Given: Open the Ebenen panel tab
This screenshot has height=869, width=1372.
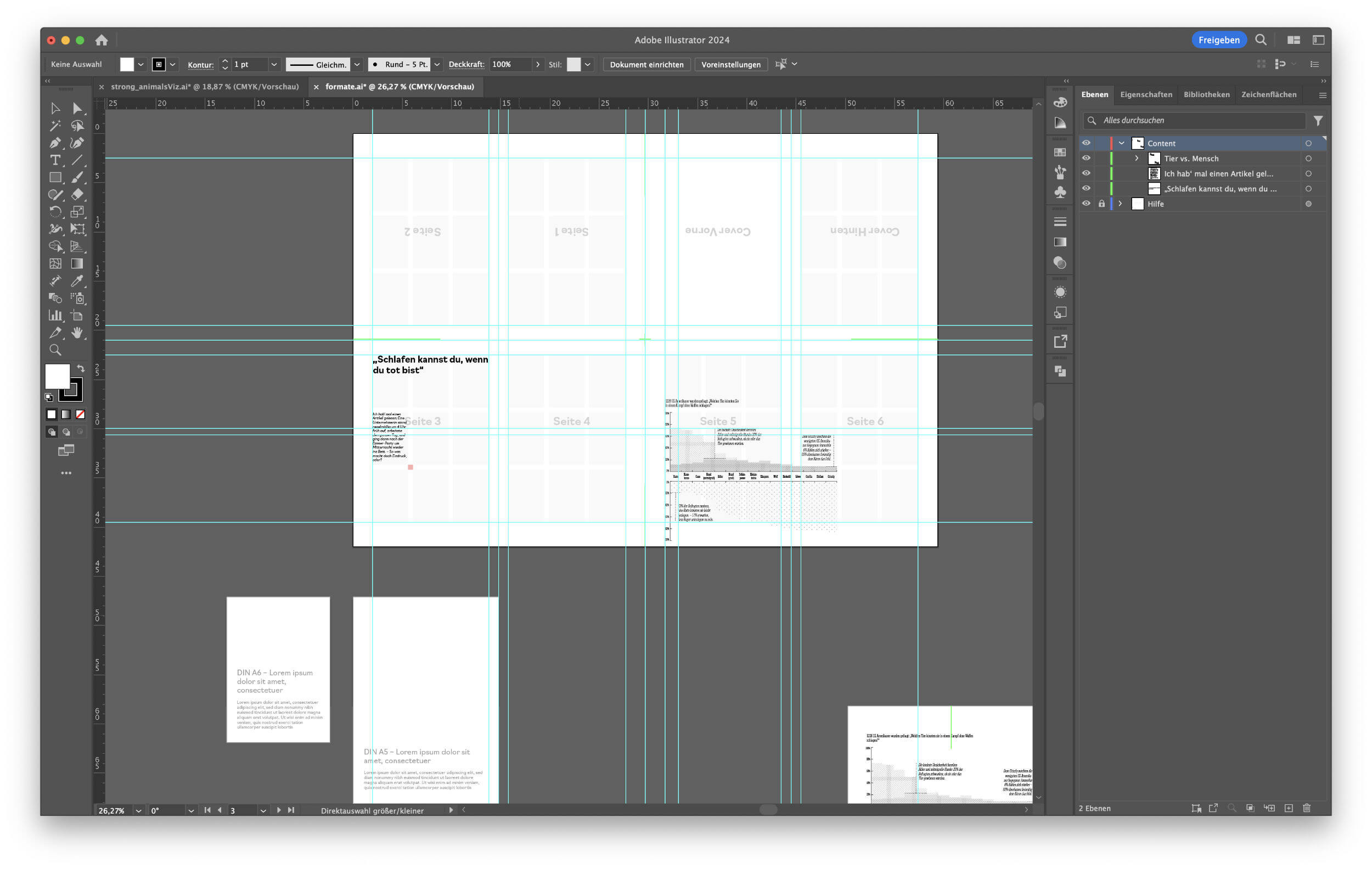Looking at the screenshot, I should (1094, 94).
